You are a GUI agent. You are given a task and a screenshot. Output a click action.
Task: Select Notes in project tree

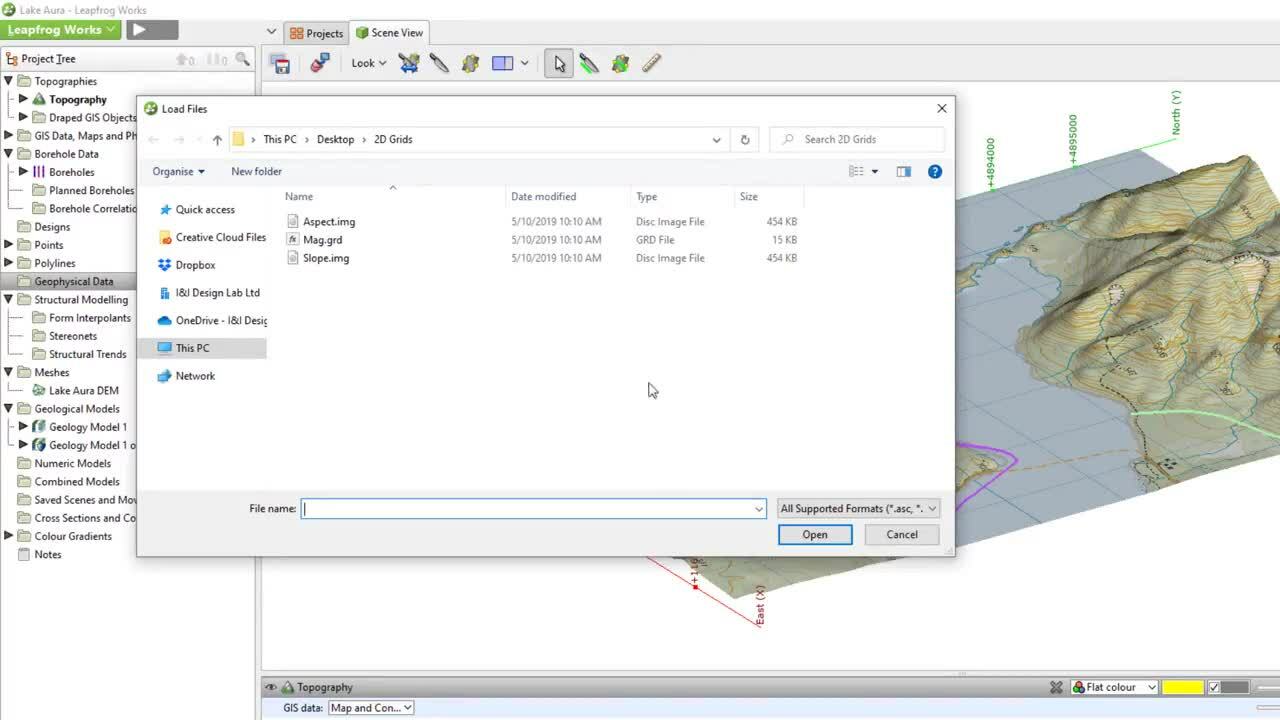47,554
